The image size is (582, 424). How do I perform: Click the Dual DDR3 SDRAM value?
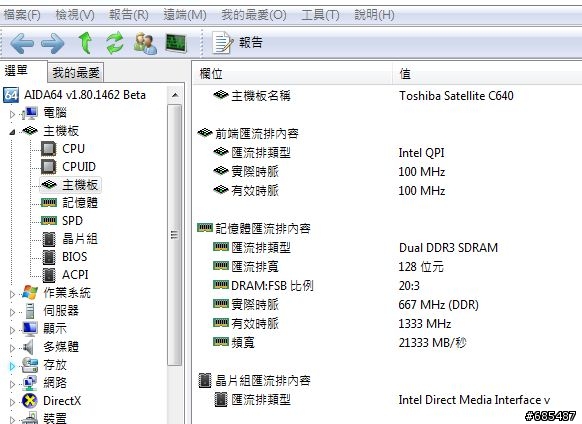[448, 248]
